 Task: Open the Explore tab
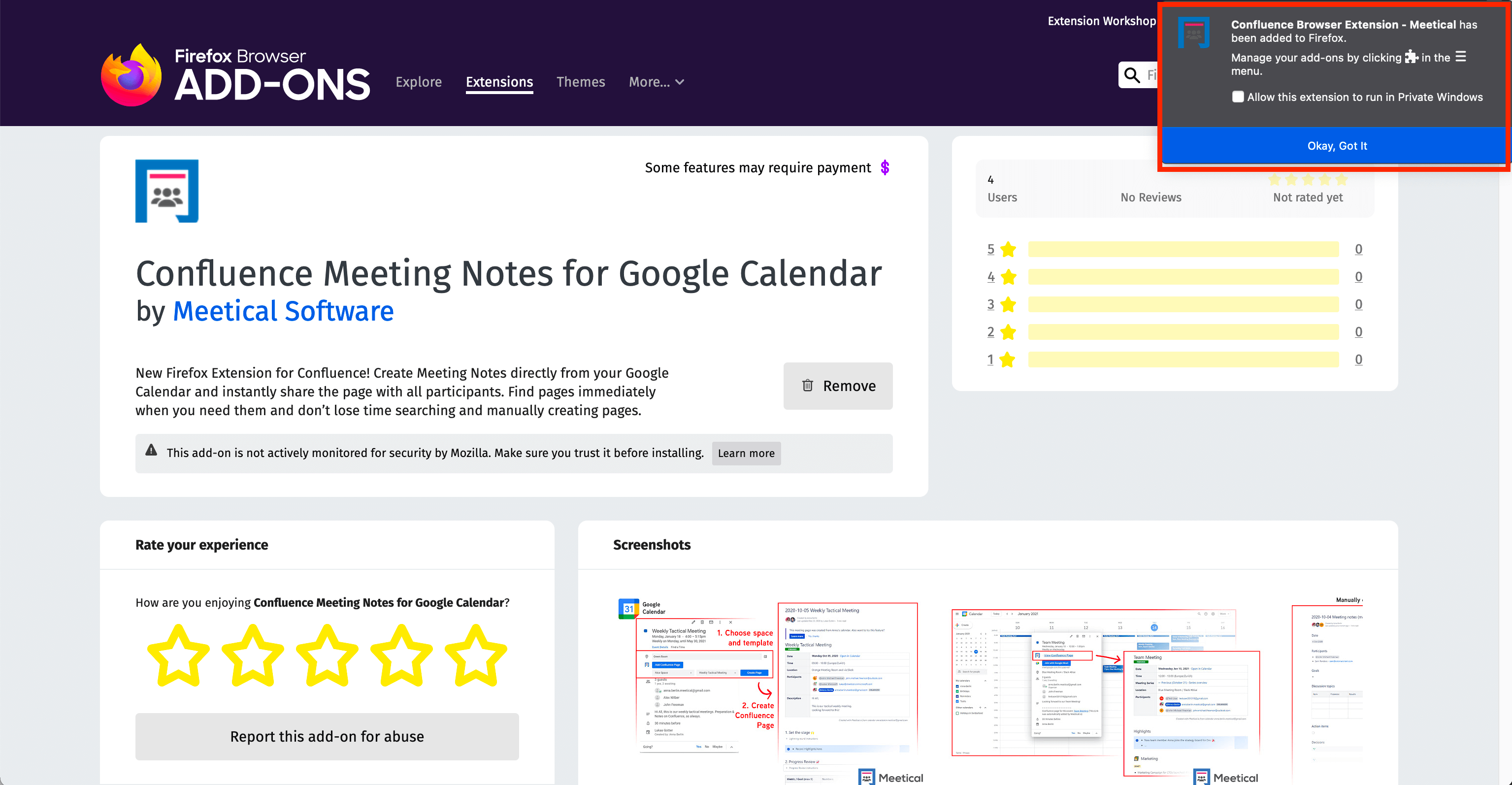pos(419,82)
